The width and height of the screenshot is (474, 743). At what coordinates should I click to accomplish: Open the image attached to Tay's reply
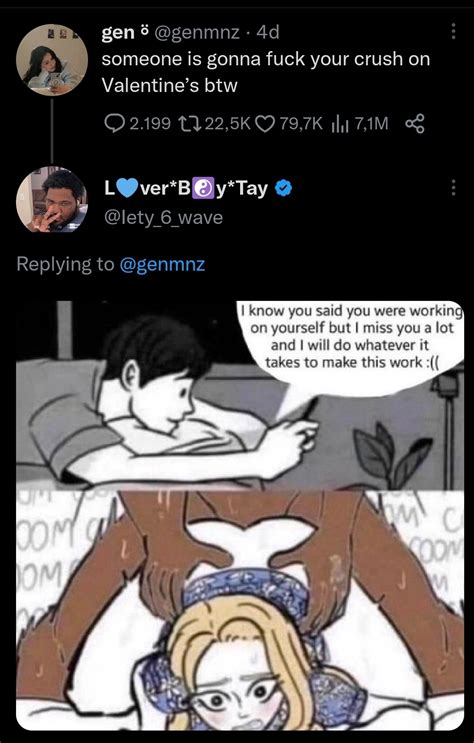[240, 515]
